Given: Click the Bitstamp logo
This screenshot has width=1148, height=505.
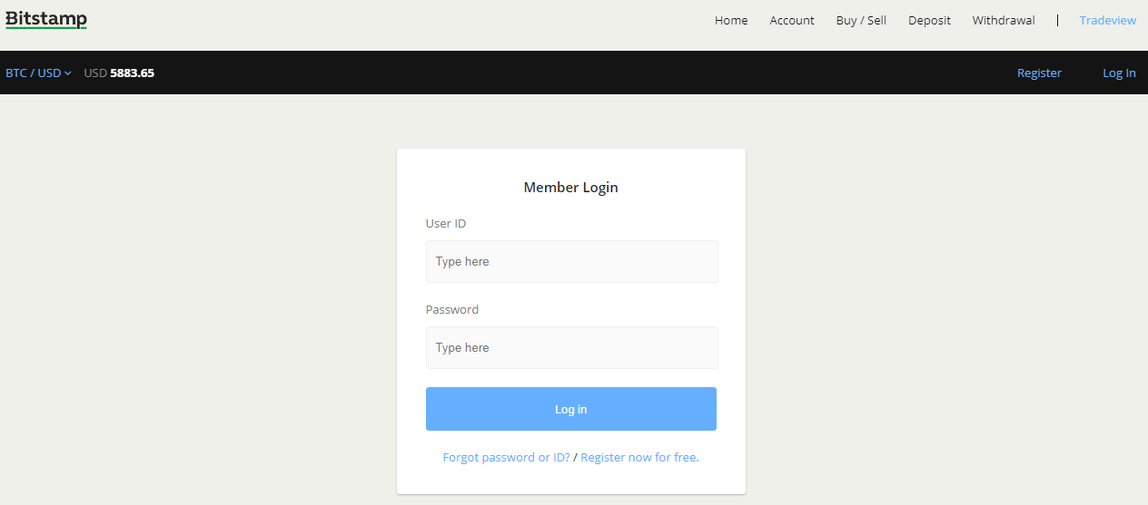Looking at the screenshot, I should (x=46, y=19).
